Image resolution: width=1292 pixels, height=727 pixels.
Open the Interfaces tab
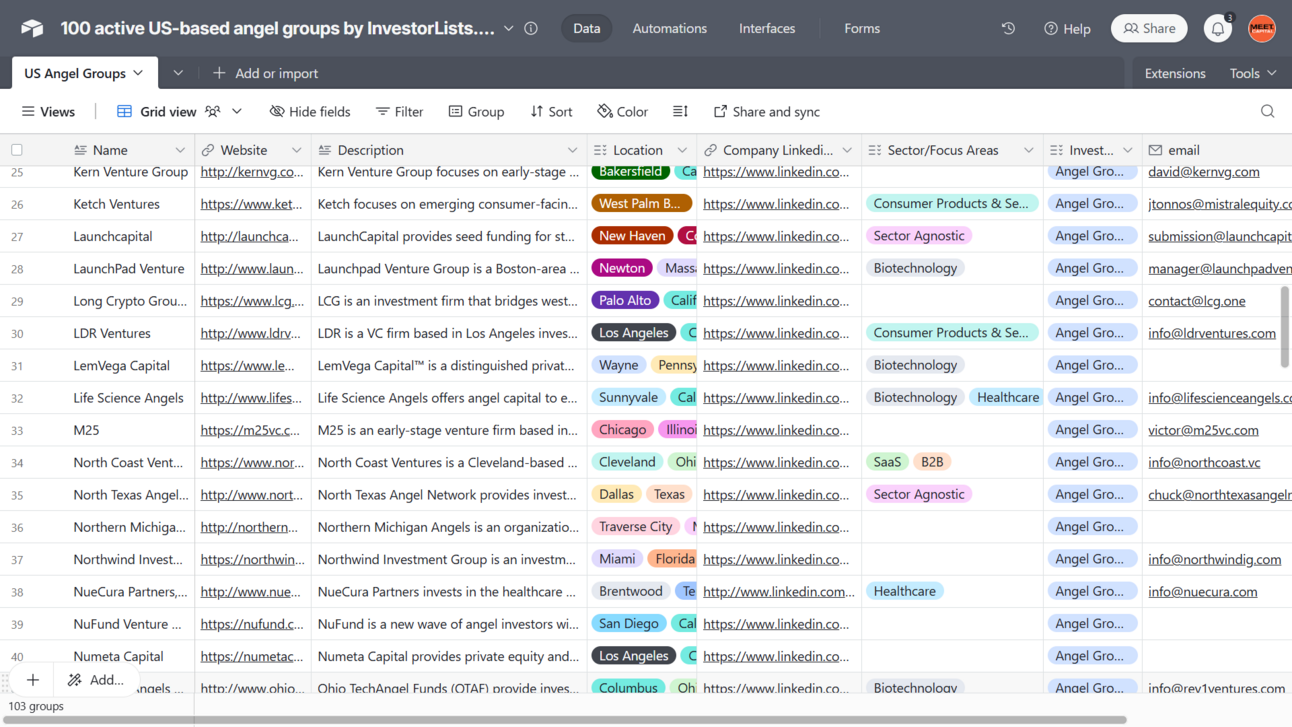coord(767,28)
